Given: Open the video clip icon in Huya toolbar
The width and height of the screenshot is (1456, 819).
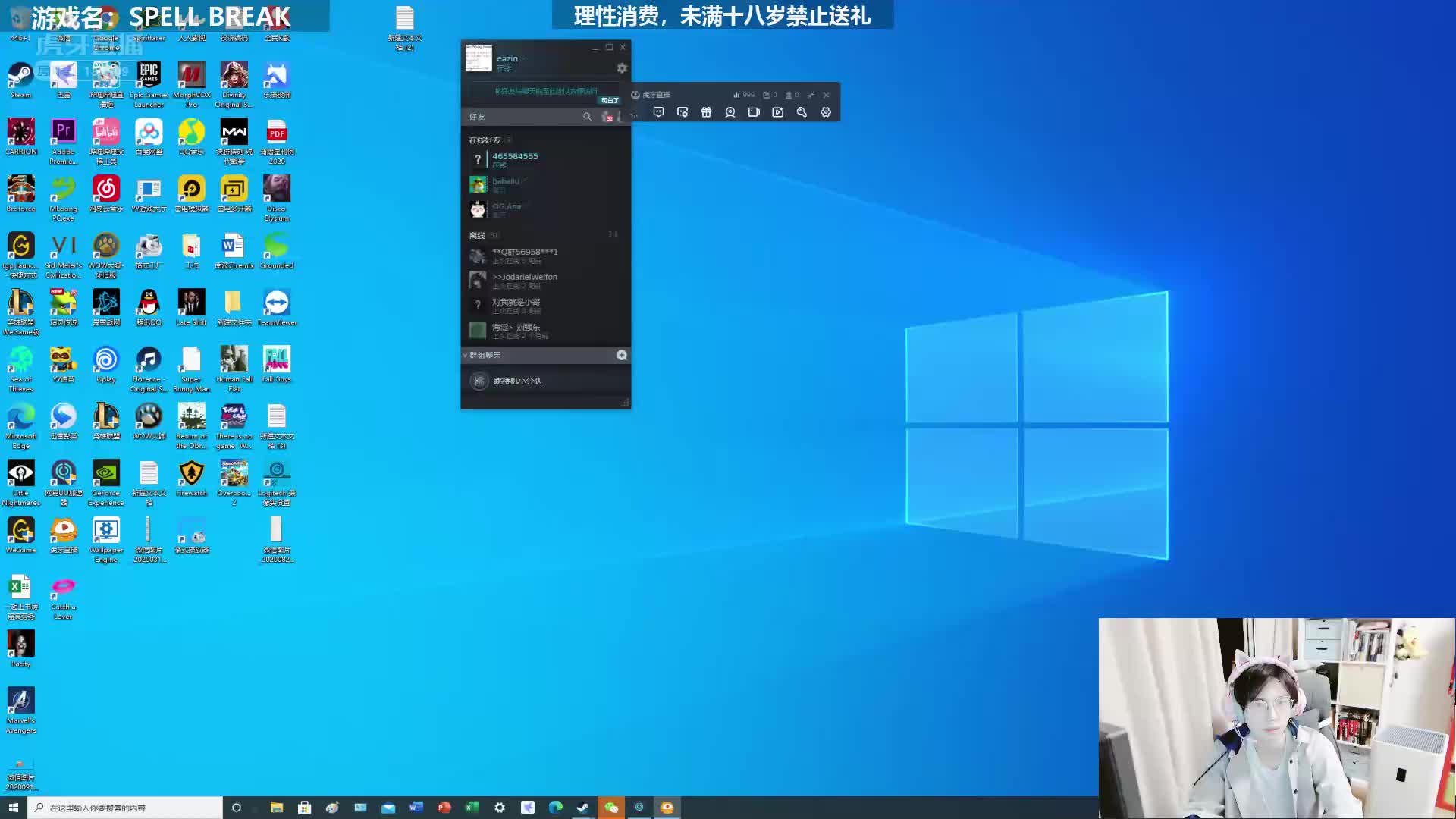Looking at the screenshot, I should [777, 112].
